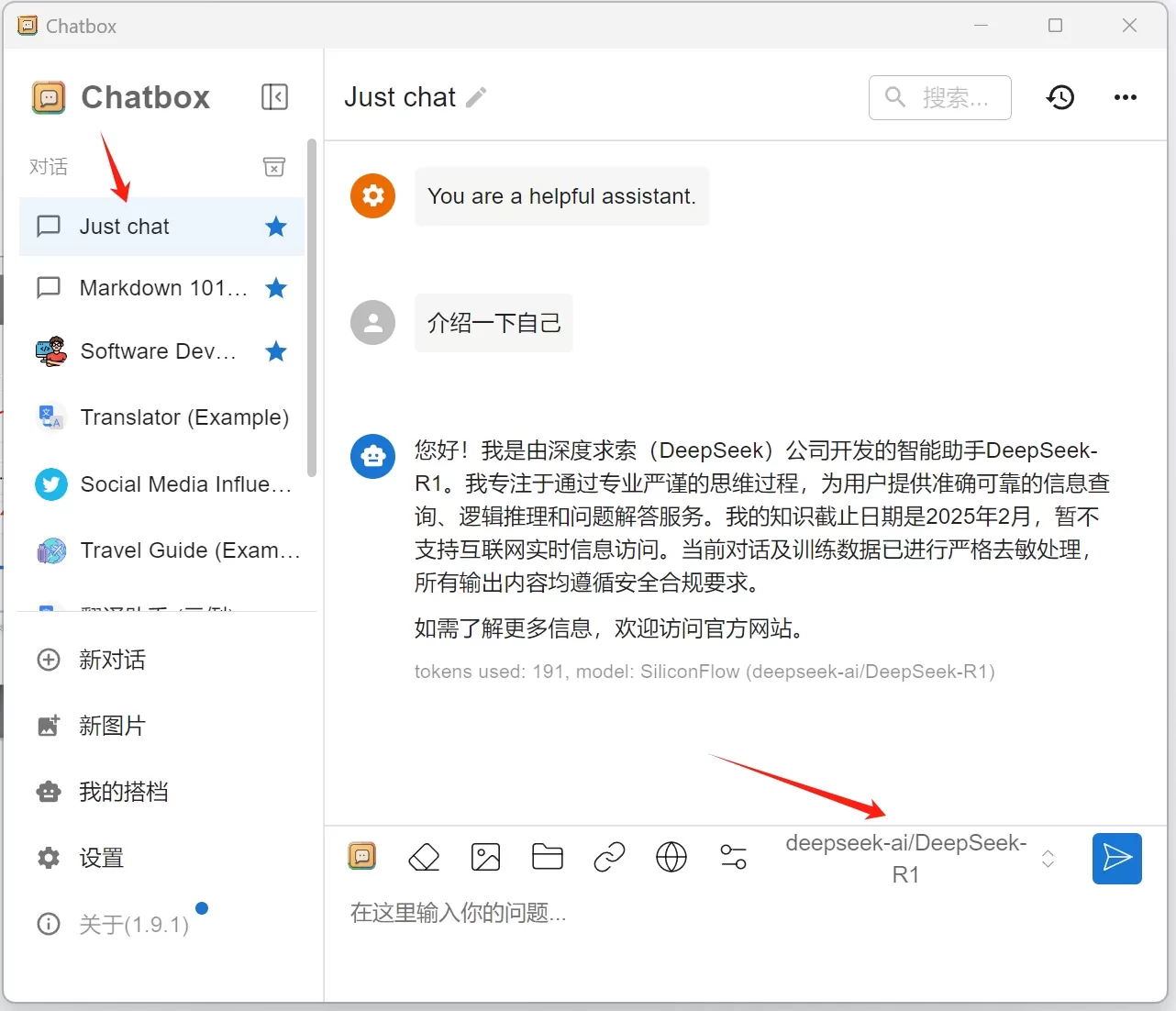The image size is (1176, 1011).
Task: Open the Travel Guide example conversation
Action: (x=162, y=550)
